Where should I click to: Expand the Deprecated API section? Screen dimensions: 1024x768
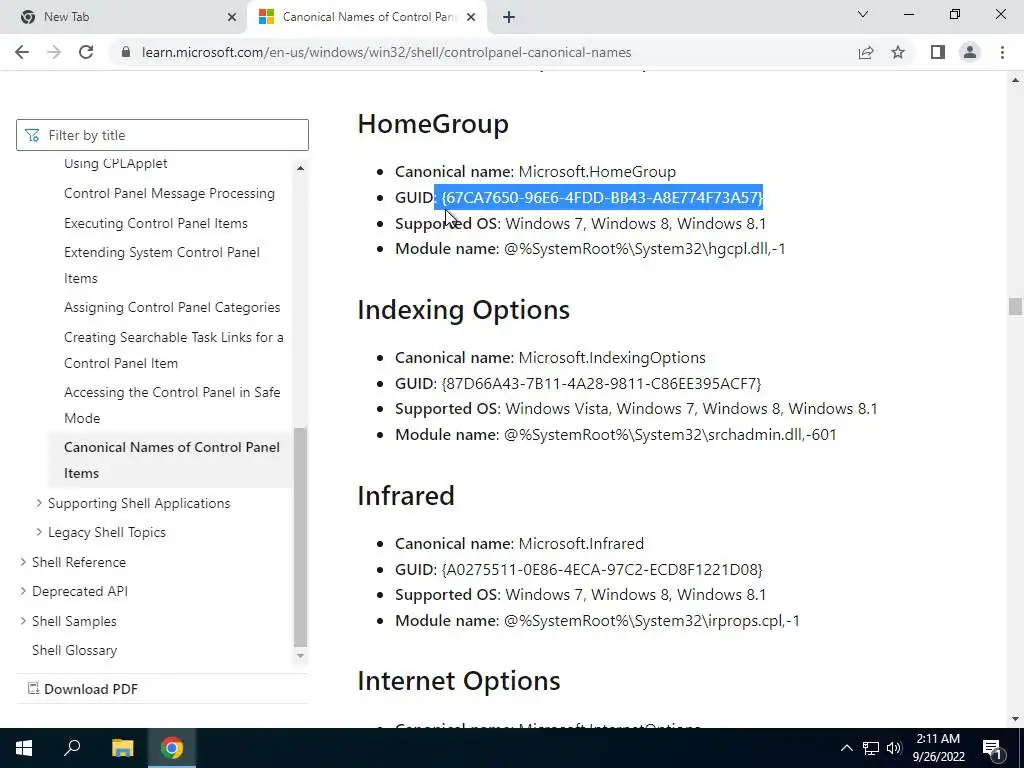point(23,591)
